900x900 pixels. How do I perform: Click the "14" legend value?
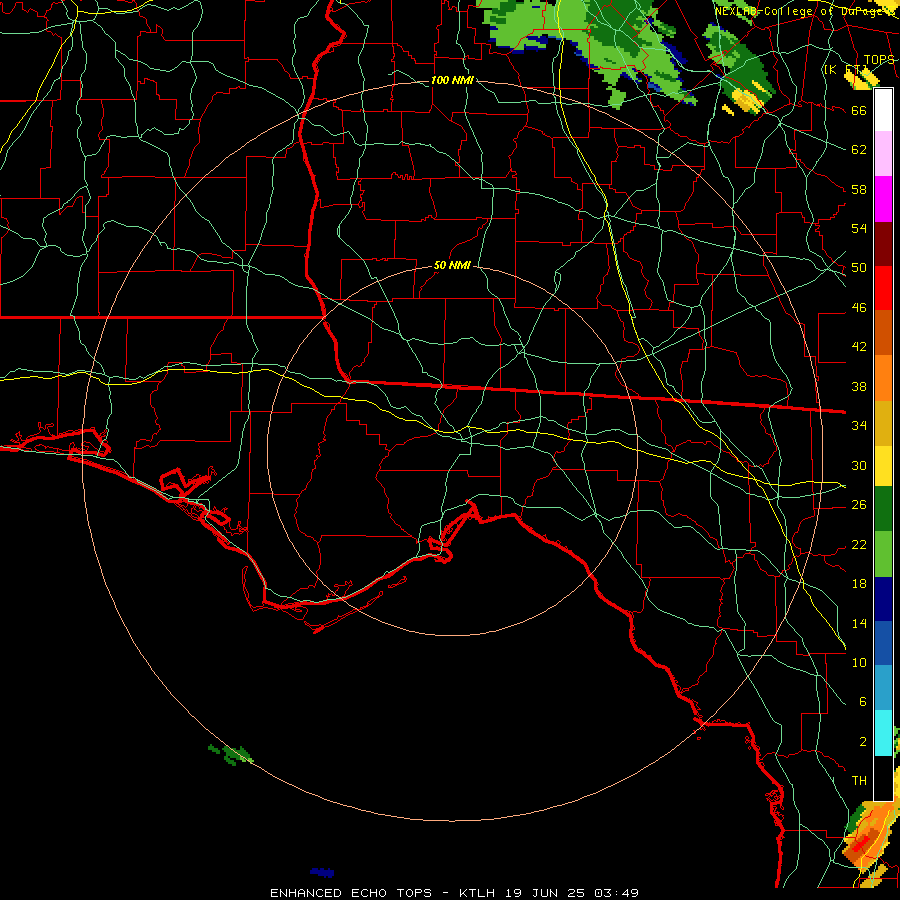point(859,623)
